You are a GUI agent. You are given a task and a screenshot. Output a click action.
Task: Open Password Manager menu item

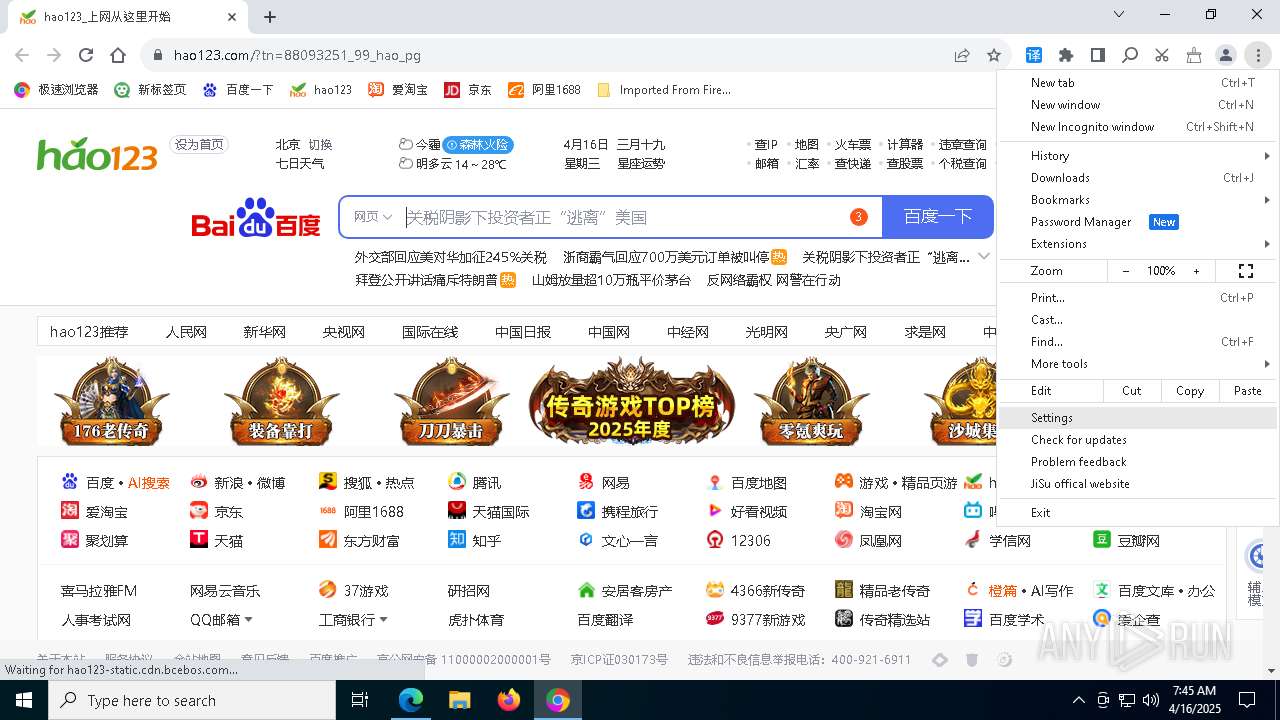1138,222
